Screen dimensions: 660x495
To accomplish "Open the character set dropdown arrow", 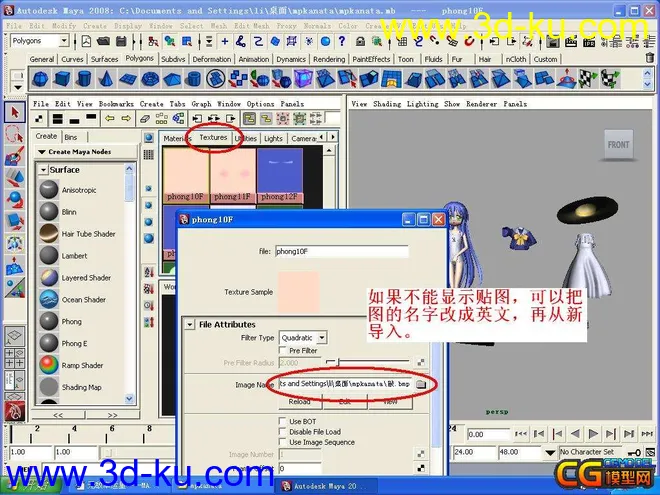I will pyautogui.click(x=550, y=453).
